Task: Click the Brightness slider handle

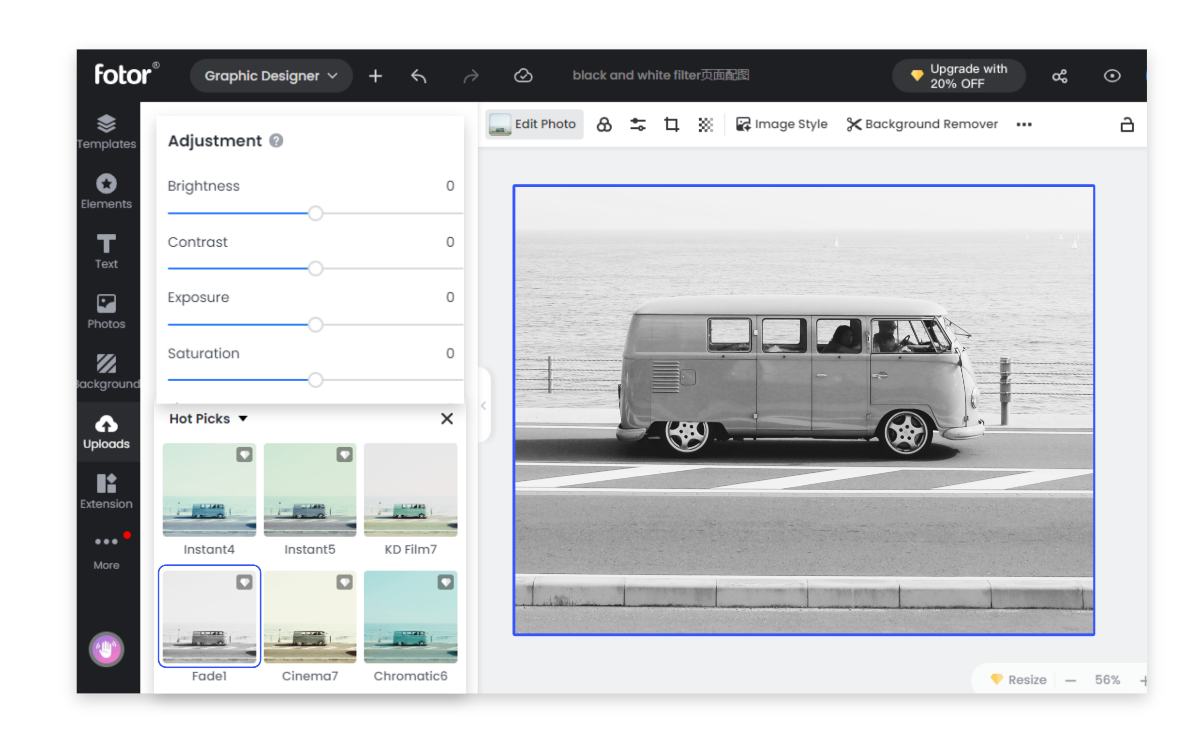Action: pos(315,213)
